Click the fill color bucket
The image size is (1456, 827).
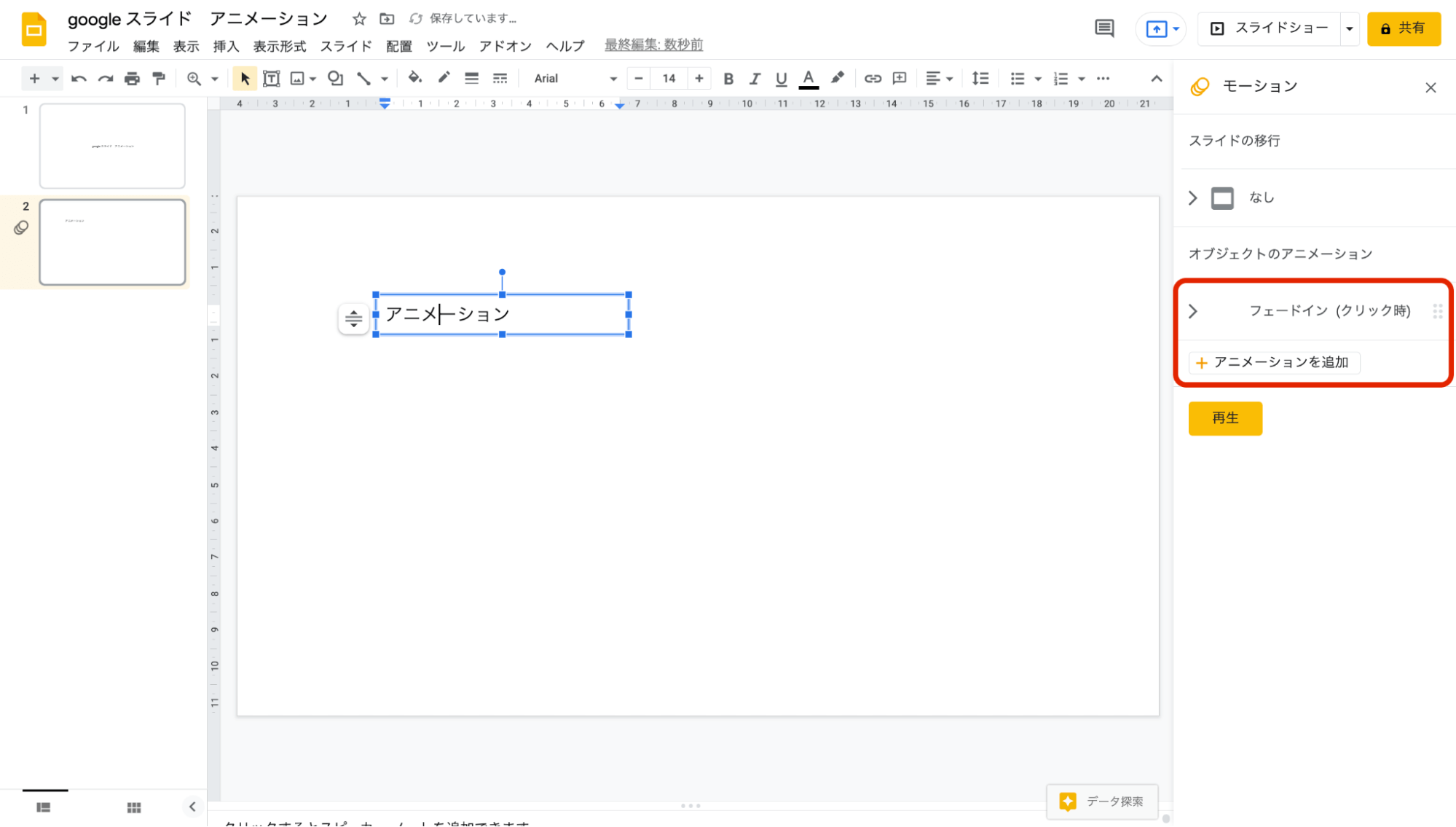pyautogui.click(x=415, y=78)
